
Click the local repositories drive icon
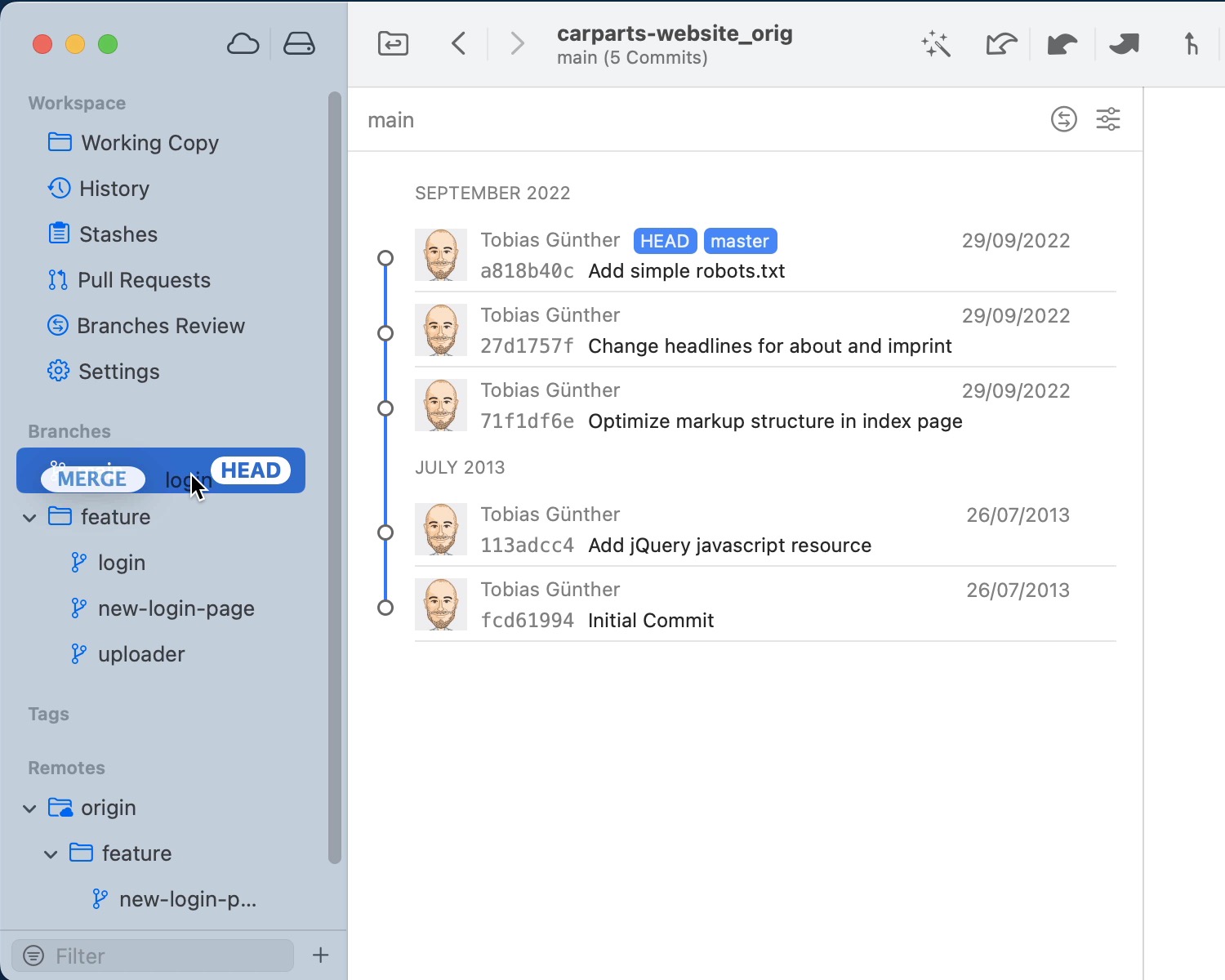click(299, 44)
